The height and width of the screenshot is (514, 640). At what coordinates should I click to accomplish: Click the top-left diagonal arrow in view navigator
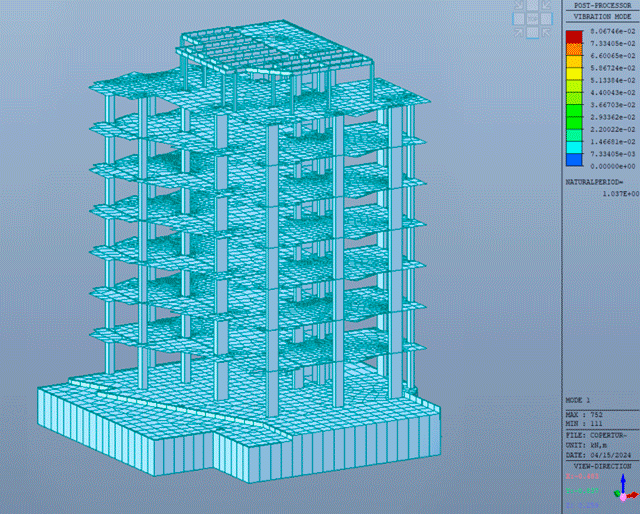[521, 6]
